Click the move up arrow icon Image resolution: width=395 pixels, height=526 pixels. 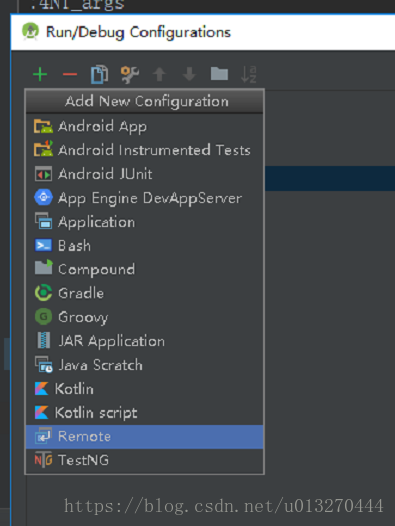159,74
